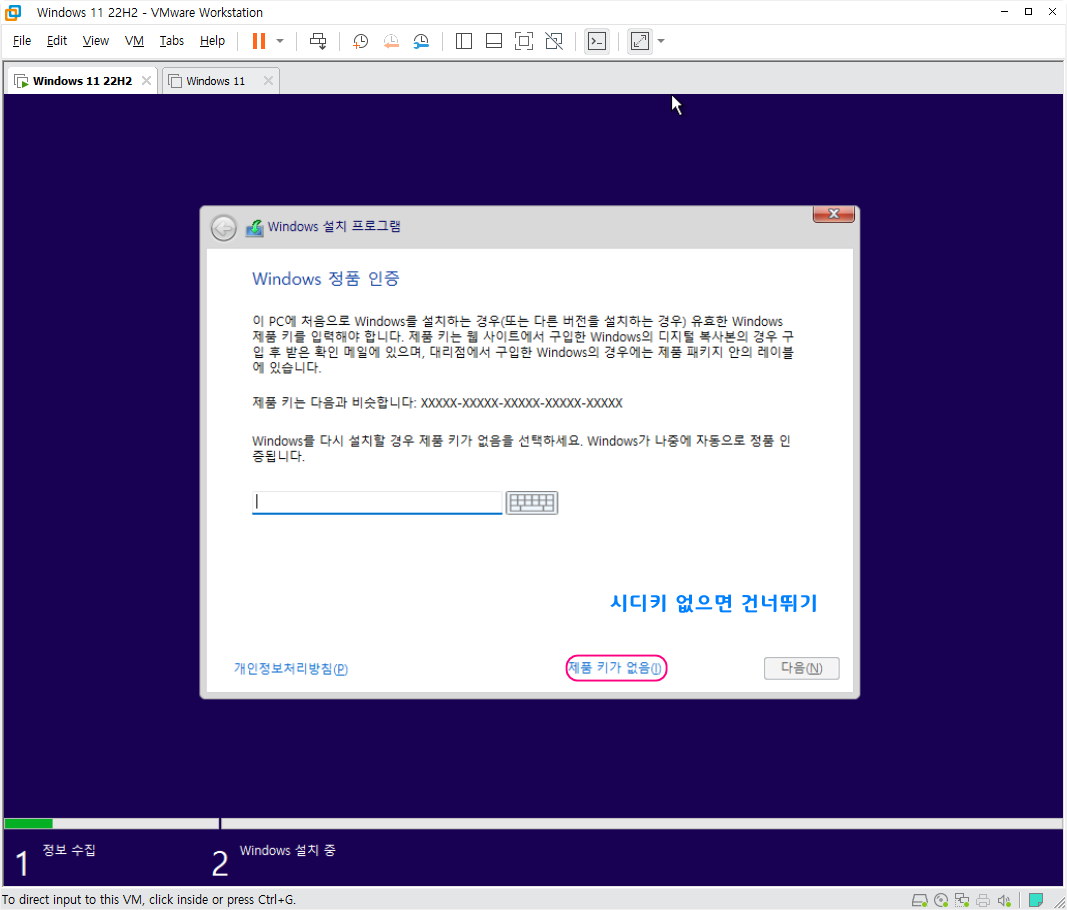Image resolution: width=1067 pixels, height=910 pixels.
Task: Select the Windows 11 22H2 tab
Action: (82, 81)
